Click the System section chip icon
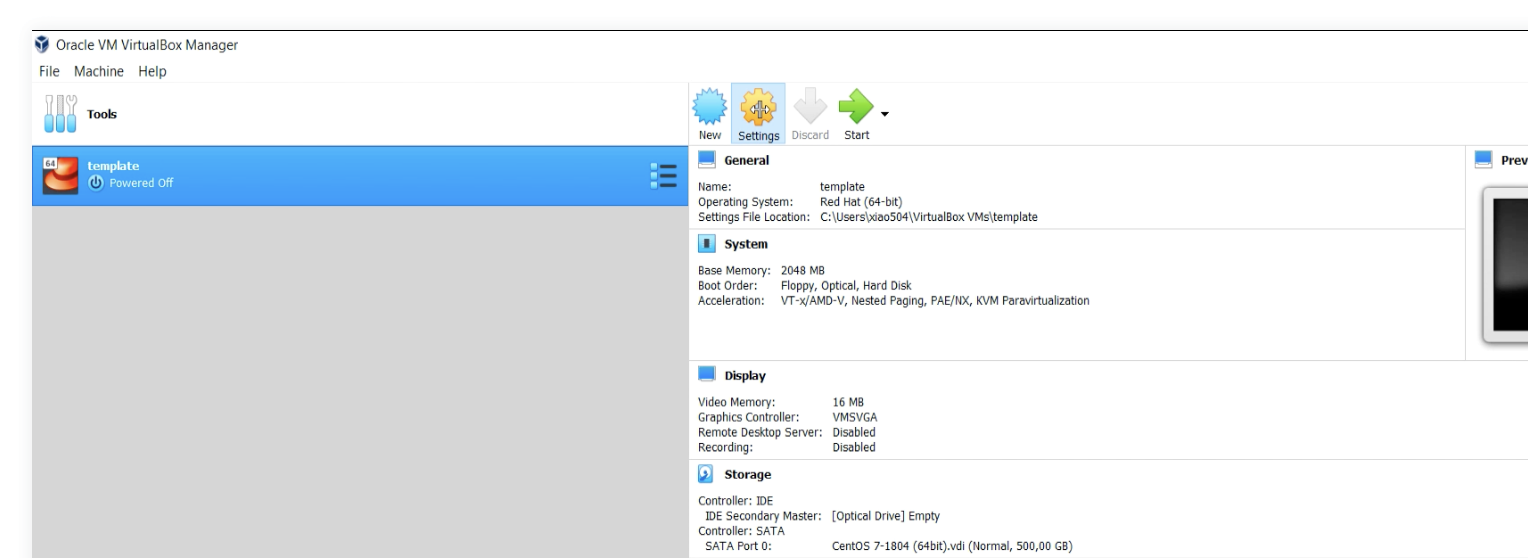This screenshot has height=558, width=1528. pos(707,243)
